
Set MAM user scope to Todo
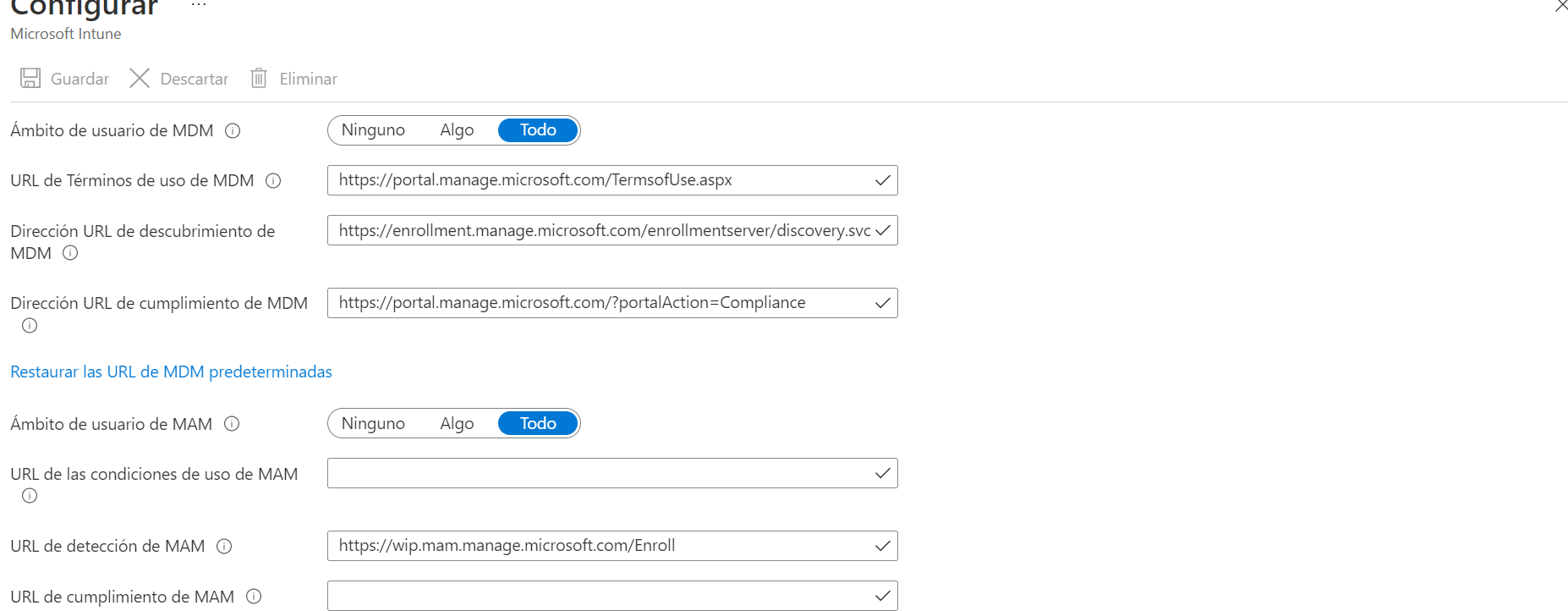tap(538, 424)
